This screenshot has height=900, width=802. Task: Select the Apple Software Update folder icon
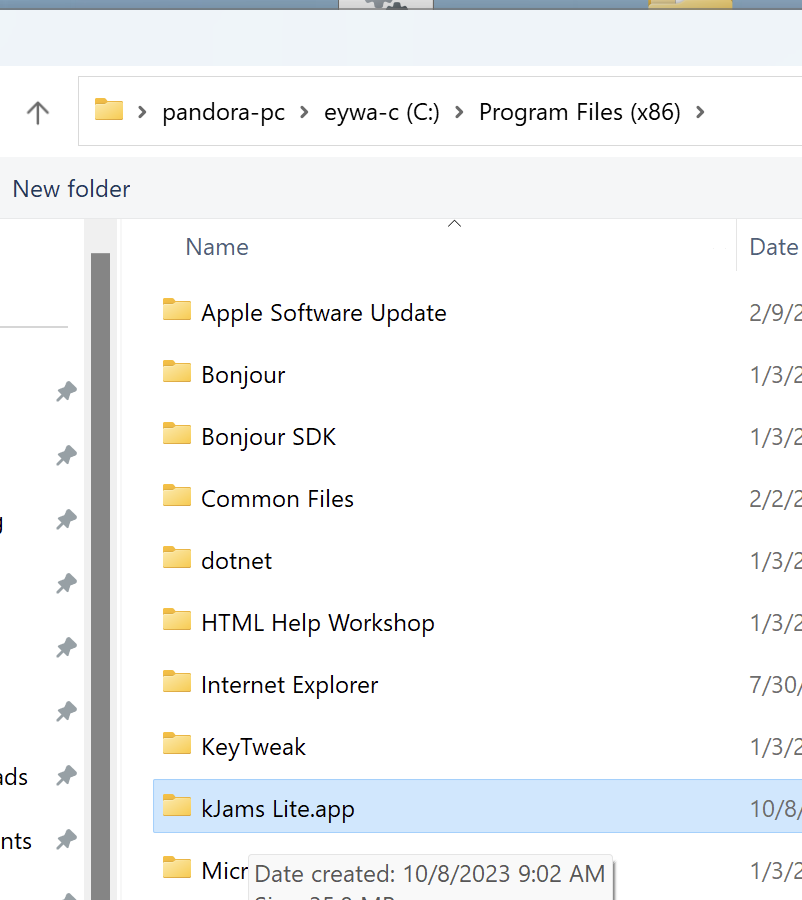tap(177, 311)
